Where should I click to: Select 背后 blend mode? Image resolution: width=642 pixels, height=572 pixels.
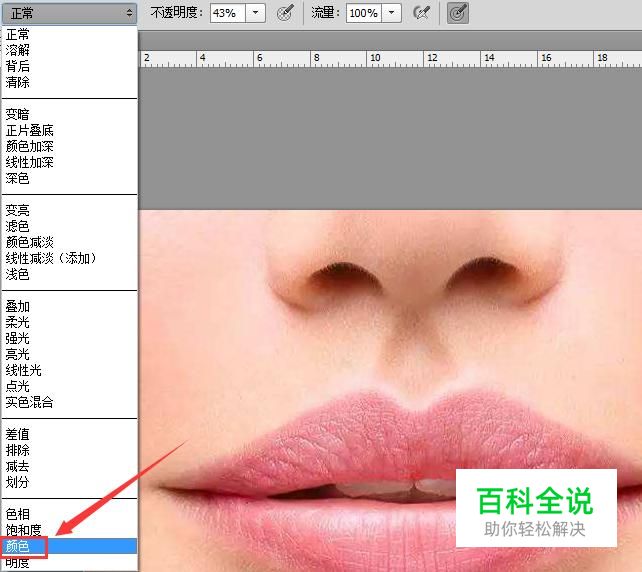pyautogui.click(x=69, y=66)
